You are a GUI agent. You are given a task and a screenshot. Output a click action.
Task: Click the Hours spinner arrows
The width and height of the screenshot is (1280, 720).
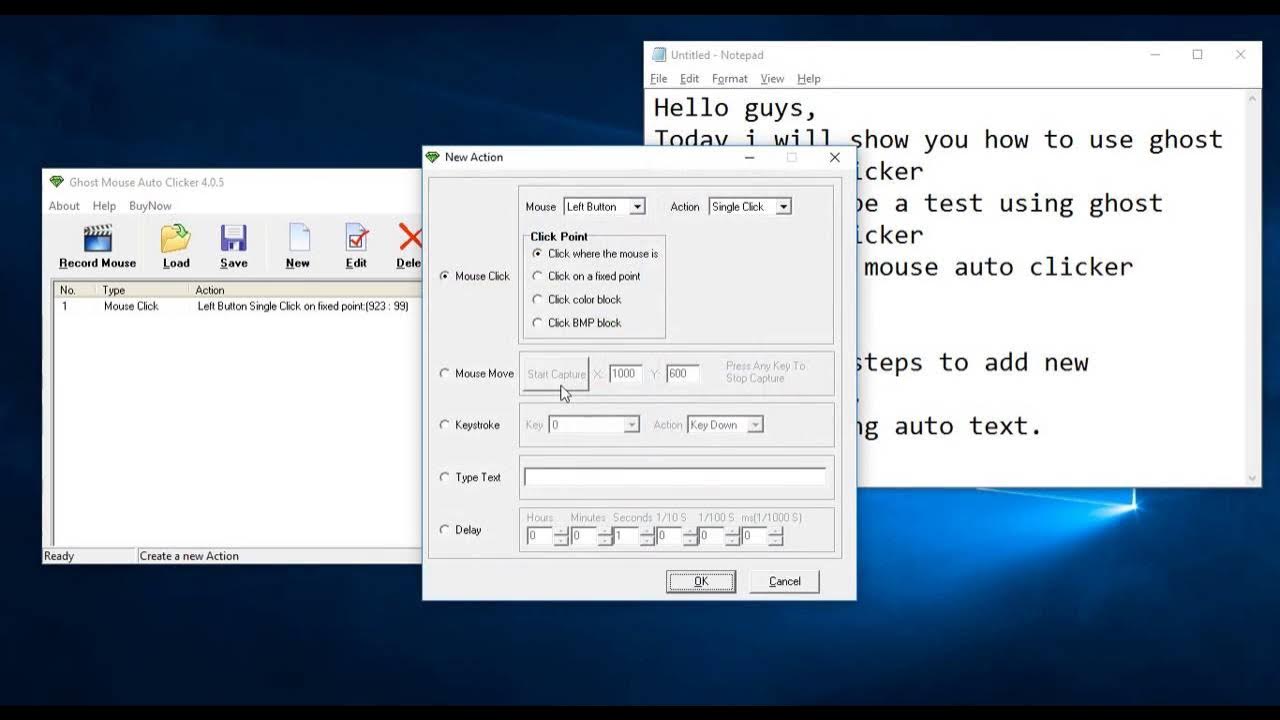coord(561,536)
